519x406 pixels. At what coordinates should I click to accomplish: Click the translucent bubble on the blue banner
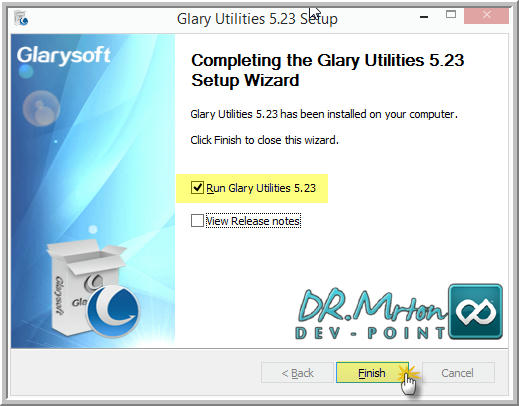click(41, 108)
